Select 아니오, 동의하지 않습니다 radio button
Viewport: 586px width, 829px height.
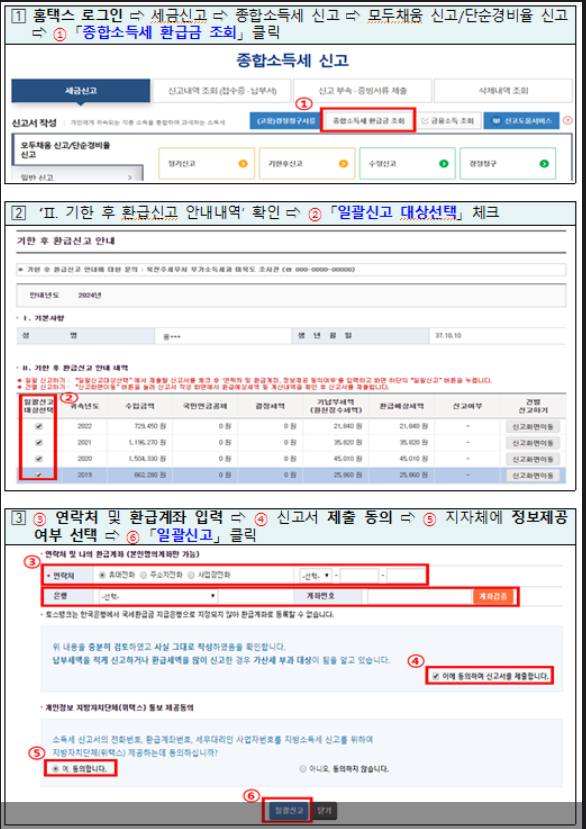pos(303,769)
